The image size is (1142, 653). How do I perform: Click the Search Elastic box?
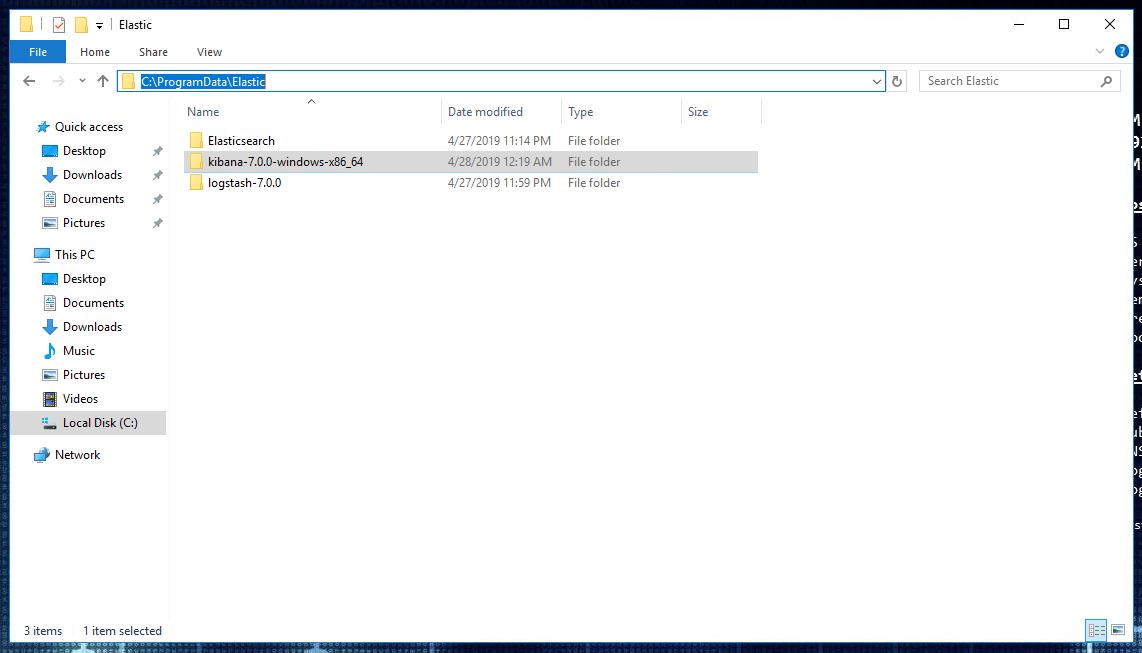1018,81
